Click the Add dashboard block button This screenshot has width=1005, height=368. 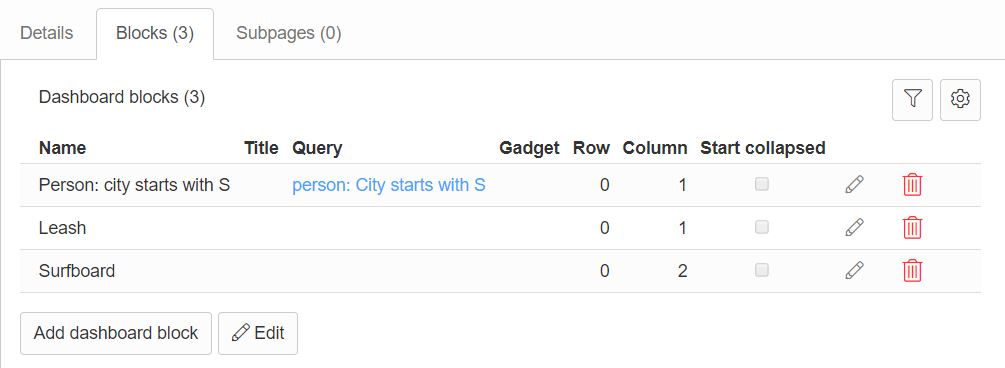[x=116, y=333]
